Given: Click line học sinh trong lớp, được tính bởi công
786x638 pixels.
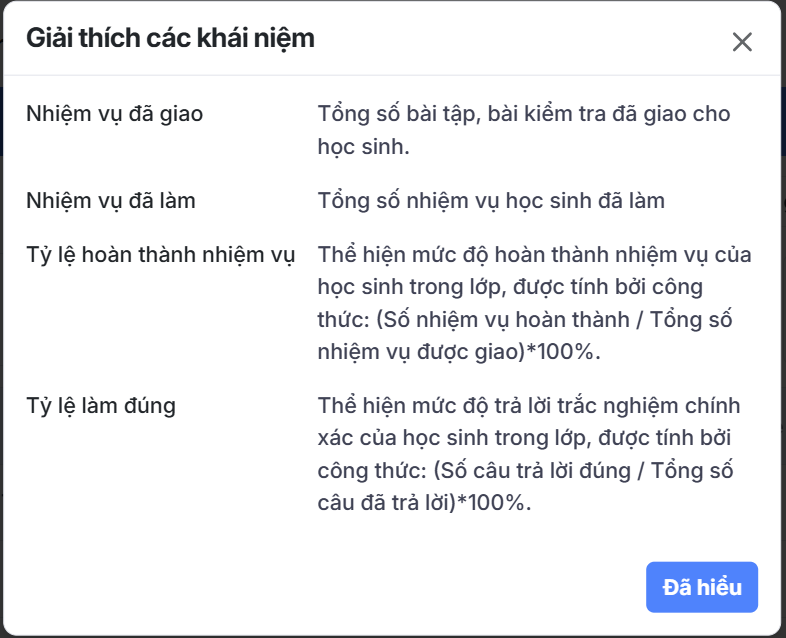Looking at the screenshot, I should click(x=510, y=288).
